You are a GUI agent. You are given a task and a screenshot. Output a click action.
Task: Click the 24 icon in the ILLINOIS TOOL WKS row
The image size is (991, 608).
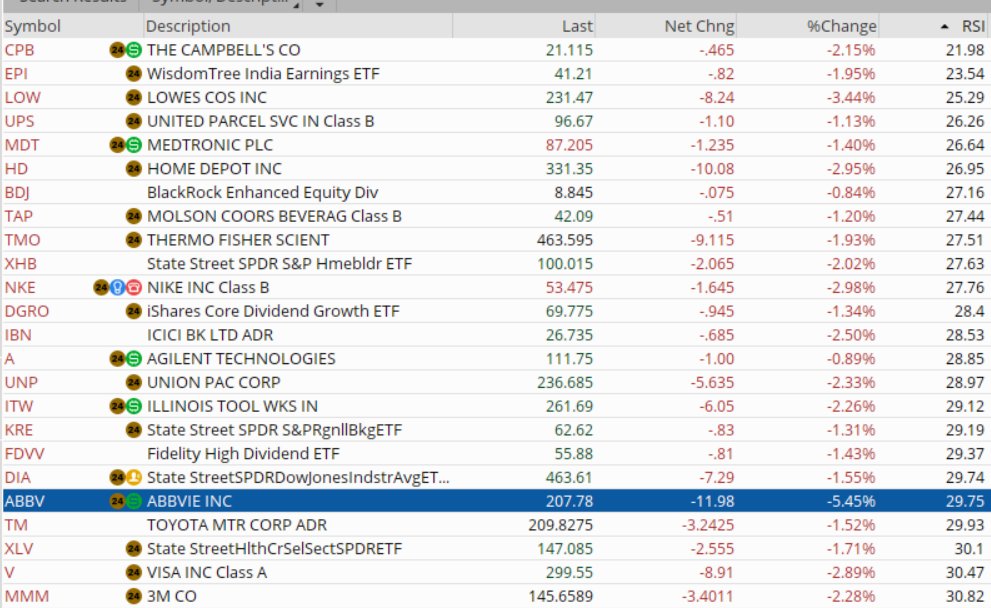click(x=117, y=406)
